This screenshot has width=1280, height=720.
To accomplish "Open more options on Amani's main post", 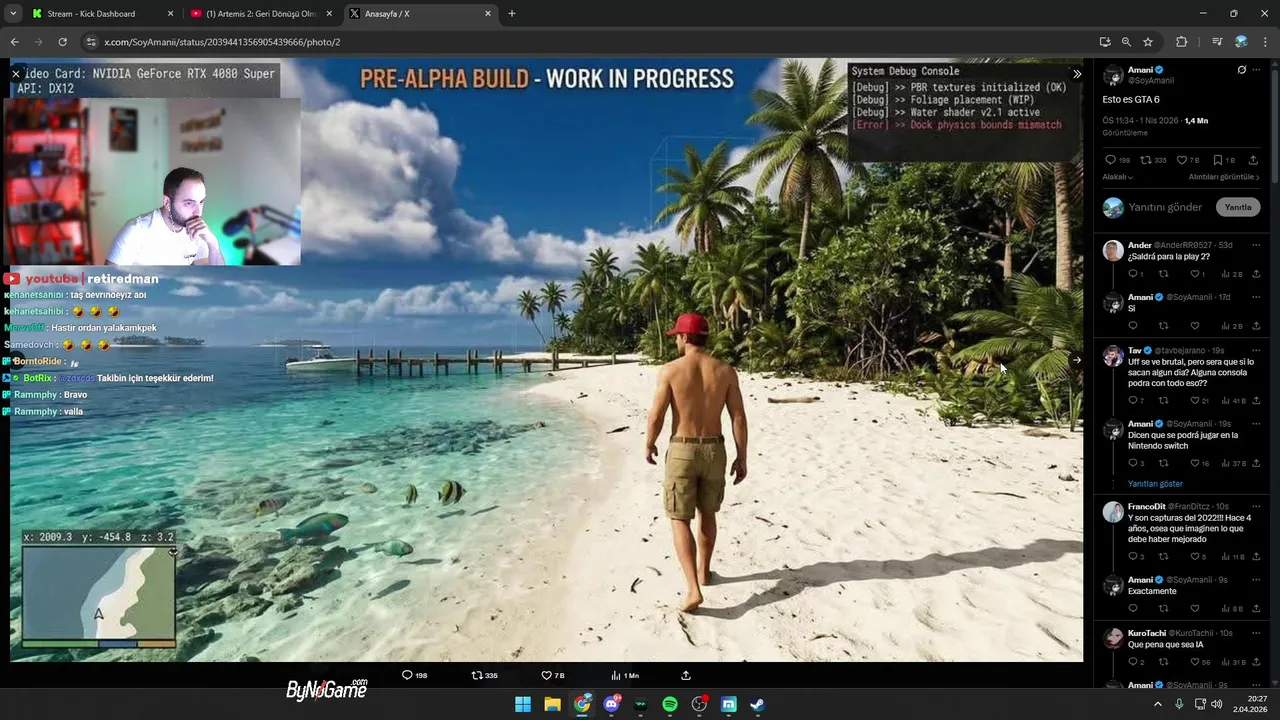I will [x=1257, y=70].
